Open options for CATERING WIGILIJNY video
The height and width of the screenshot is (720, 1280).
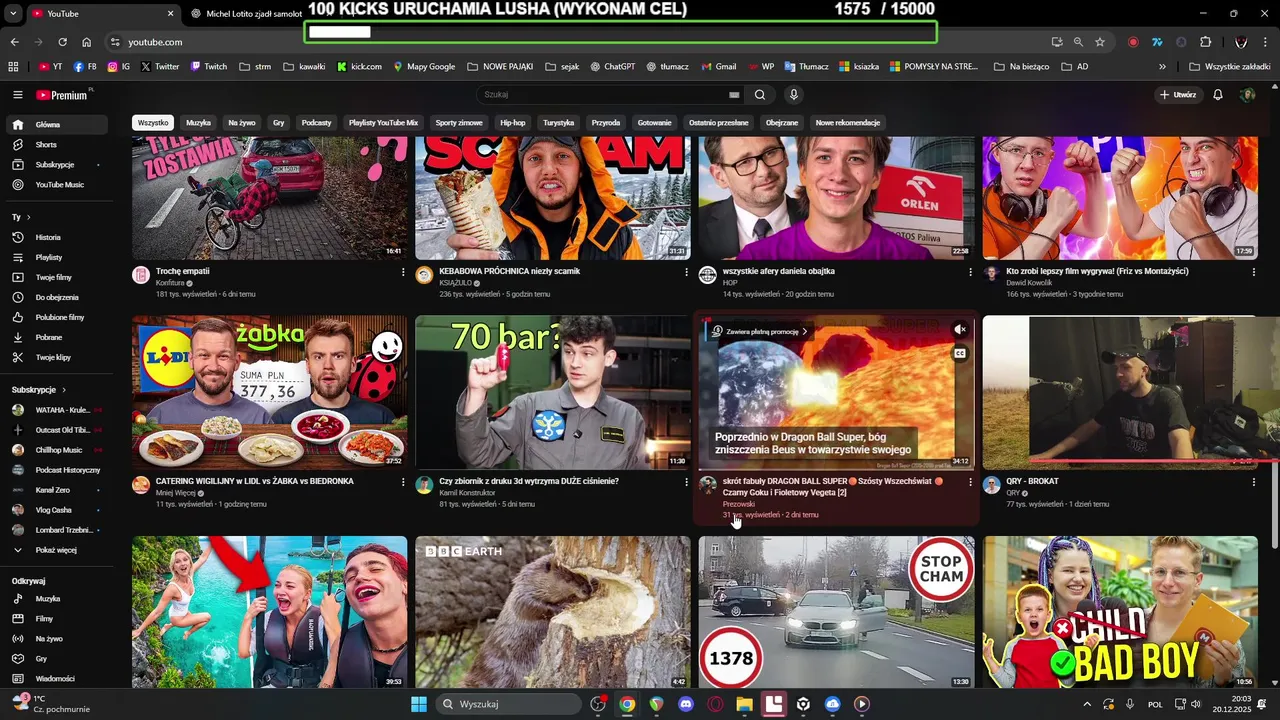(x=403, y=482)
